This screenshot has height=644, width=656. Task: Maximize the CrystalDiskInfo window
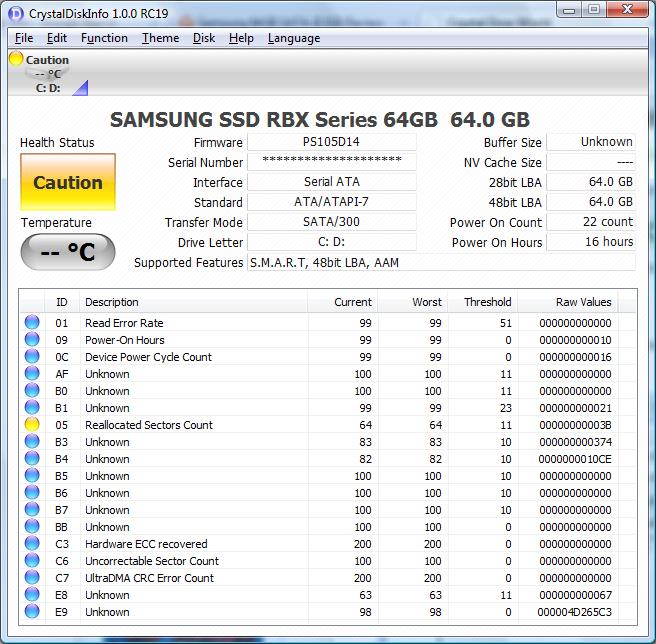coord(594,10)
